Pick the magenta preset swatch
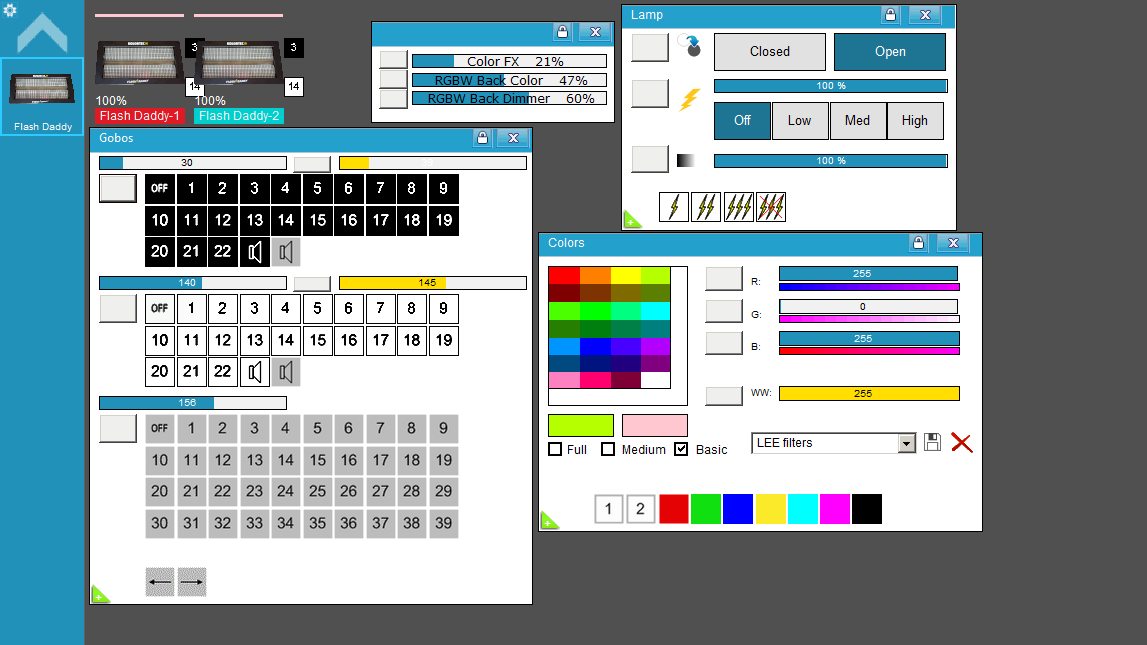This screenshot has width=1147, height=645. tap(835, 509)
